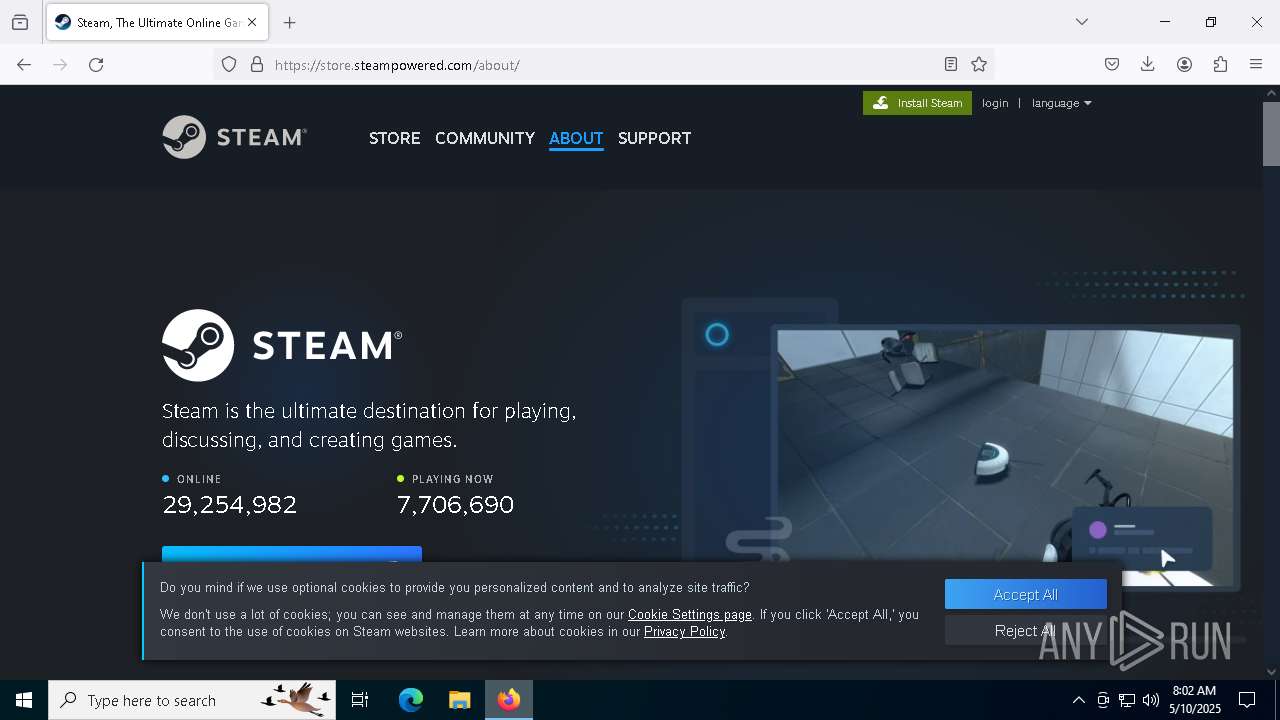Open the SUPPORT menu item

[654, 138]
